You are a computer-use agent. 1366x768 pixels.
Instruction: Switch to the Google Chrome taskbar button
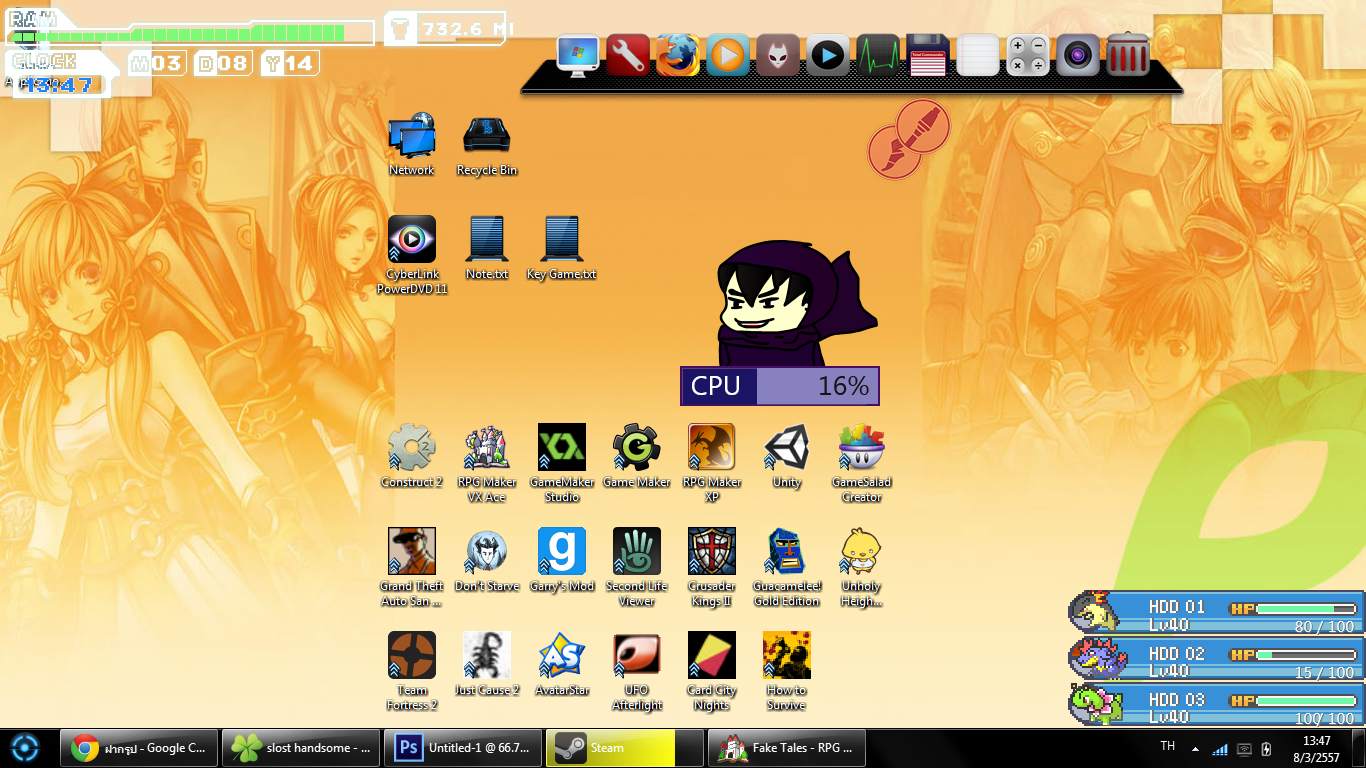click(139, 748)
